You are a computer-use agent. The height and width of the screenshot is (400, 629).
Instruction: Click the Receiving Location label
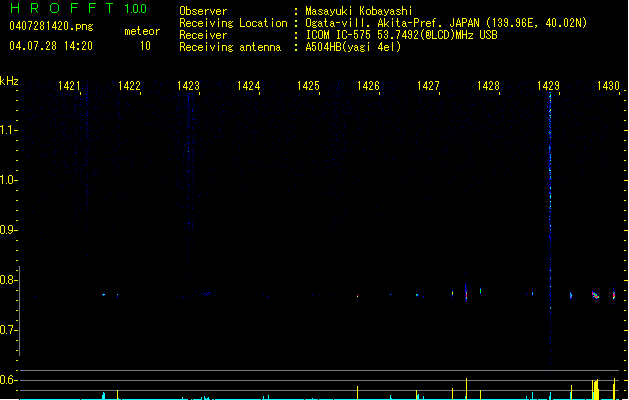[x=233, y=23]
